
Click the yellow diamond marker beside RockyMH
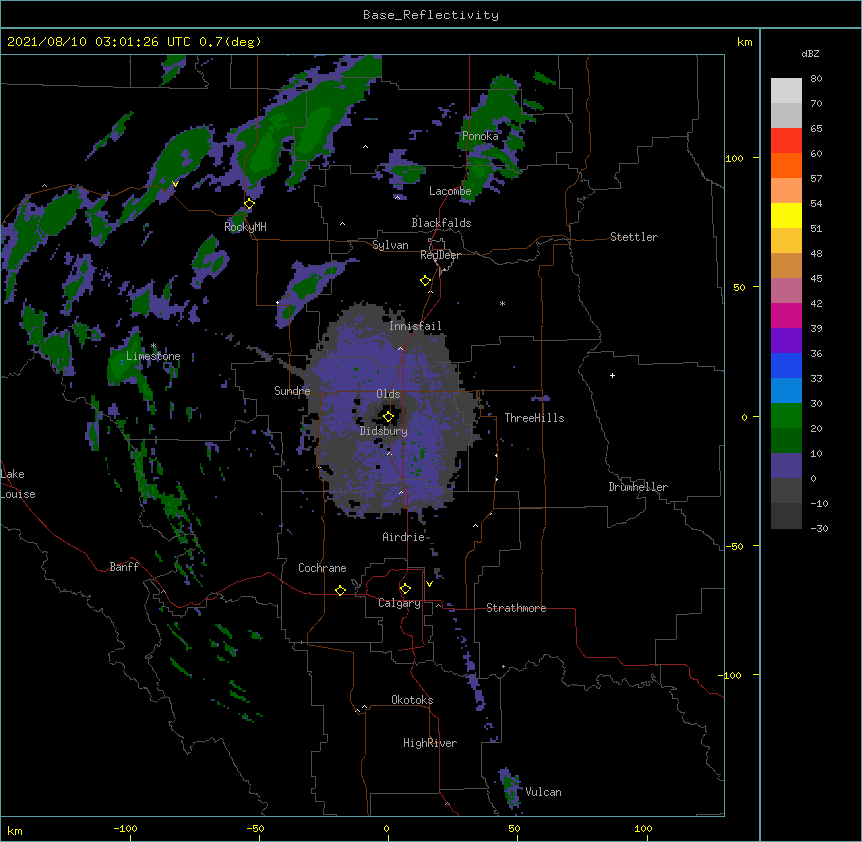point(249,204)
